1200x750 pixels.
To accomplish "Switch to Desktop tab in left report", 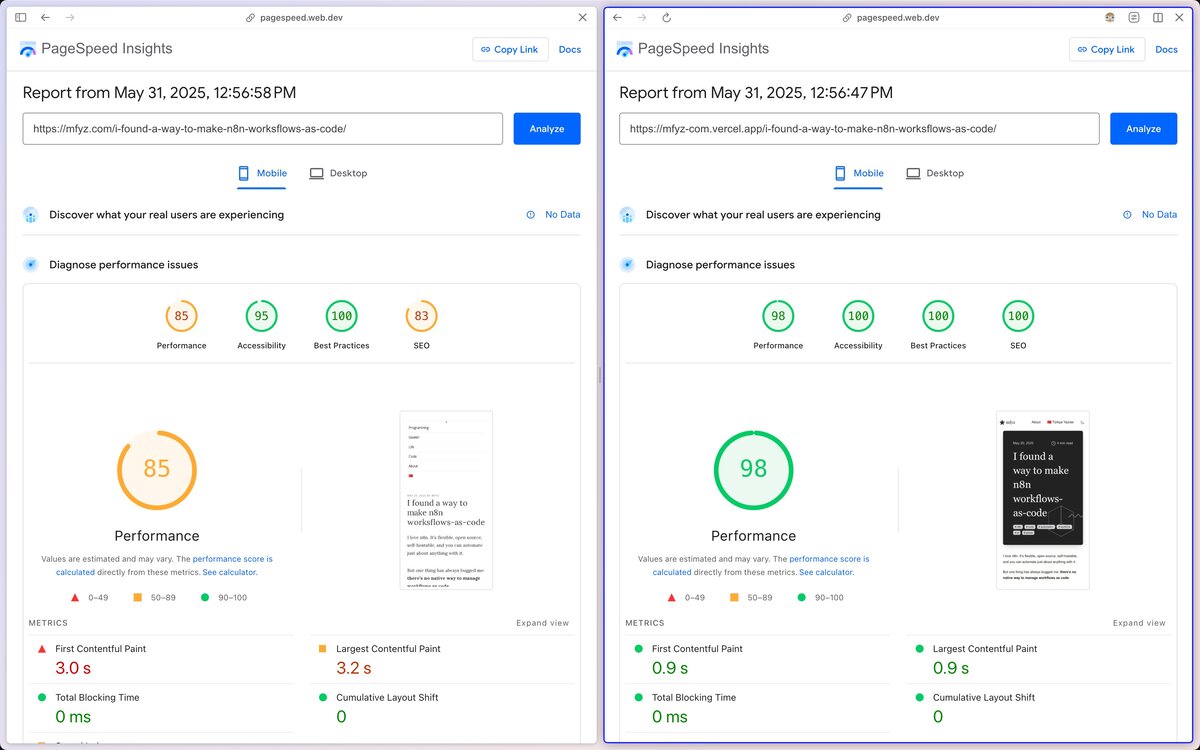I will click(338, 173).
